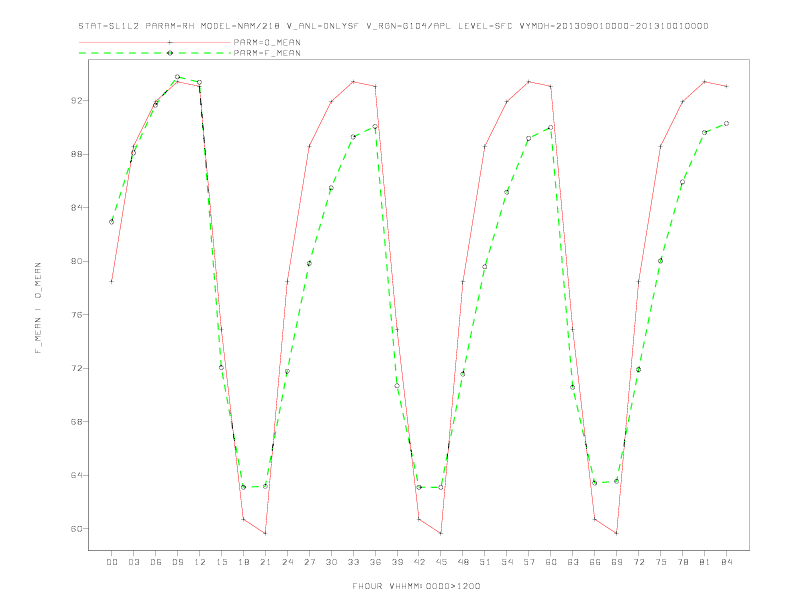Click MODEL=NAM/218 in the chart title

(x=240, y=26)
